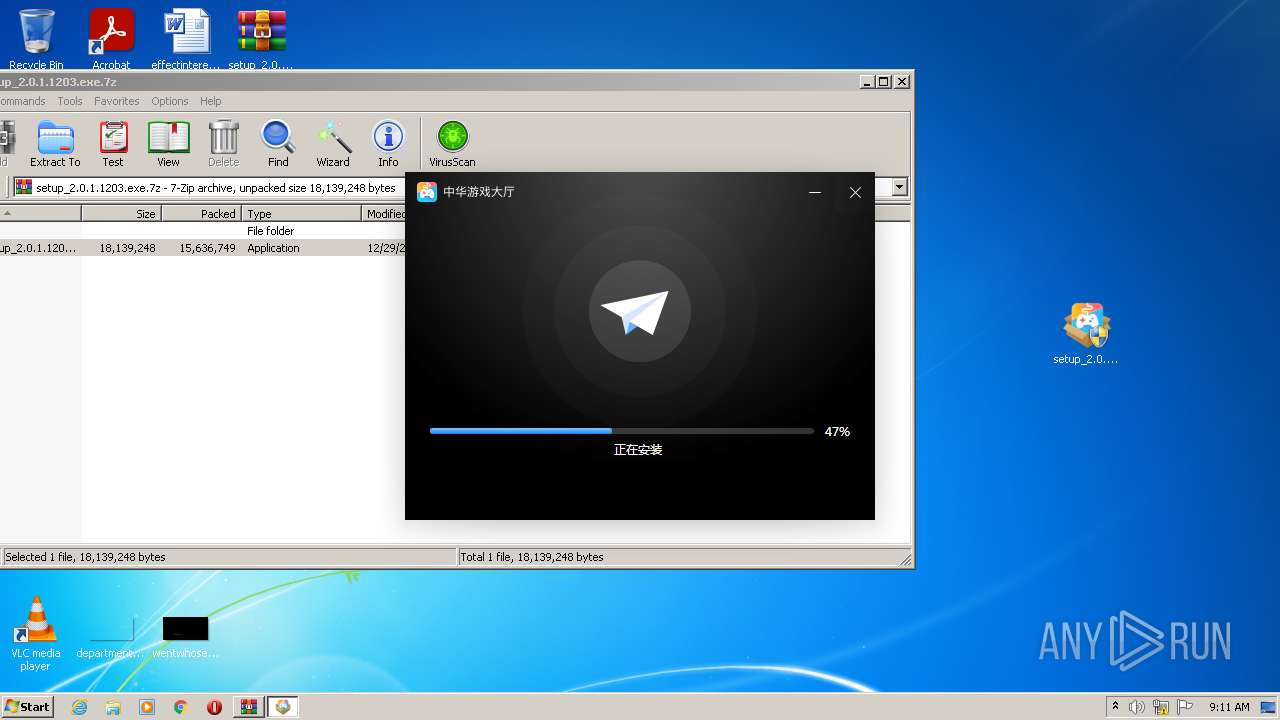Open Action Center flag icon
The image size is (1280, 720).
(1185, 707)
